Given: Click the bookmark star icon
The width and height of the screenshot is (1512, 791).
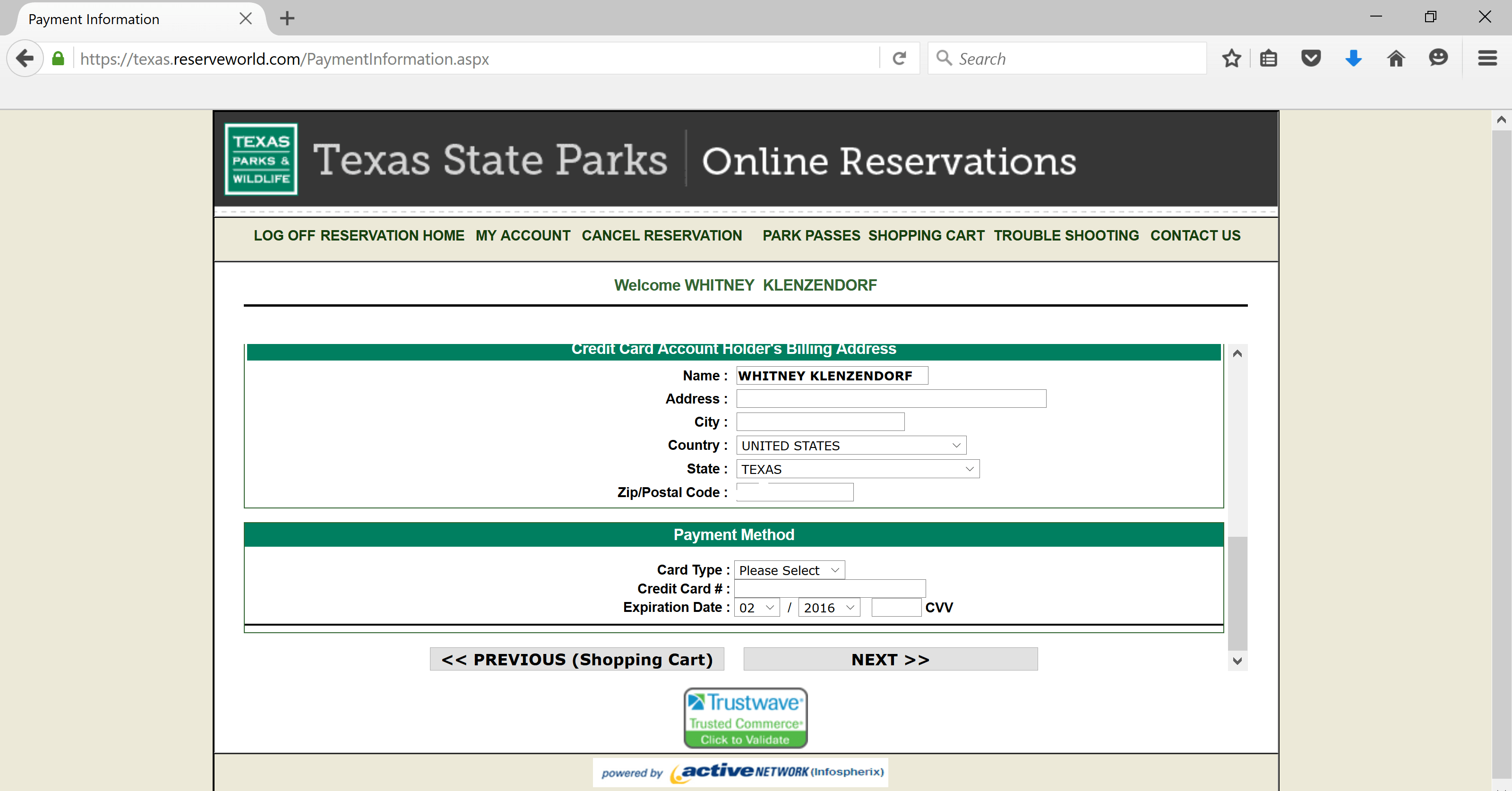Looking at the screenshot, I should coord(1231,58).
